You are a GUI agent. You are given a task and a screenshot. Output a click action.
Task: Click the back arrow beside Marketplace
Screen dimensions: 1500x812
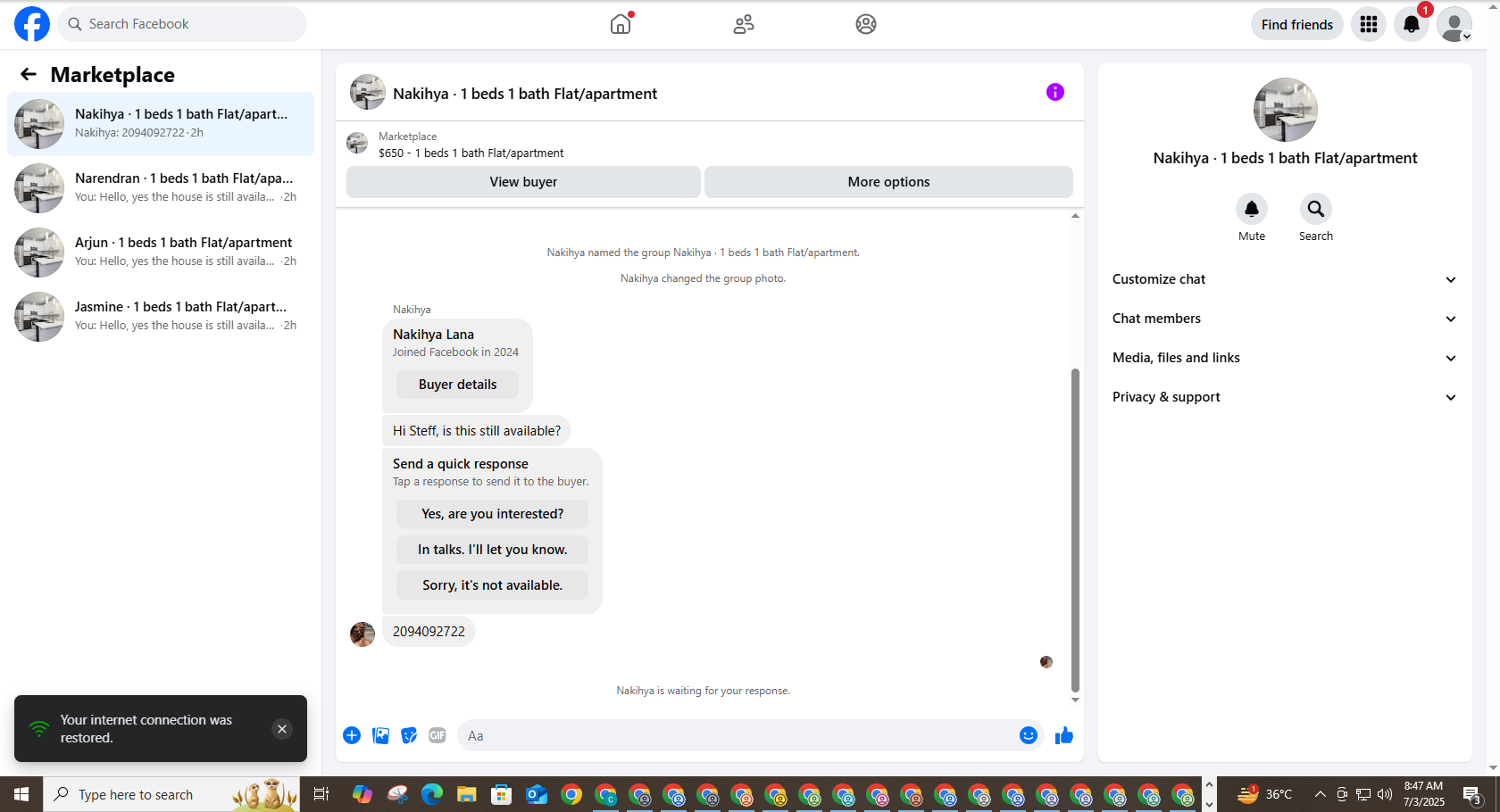[x=29, y=75]
